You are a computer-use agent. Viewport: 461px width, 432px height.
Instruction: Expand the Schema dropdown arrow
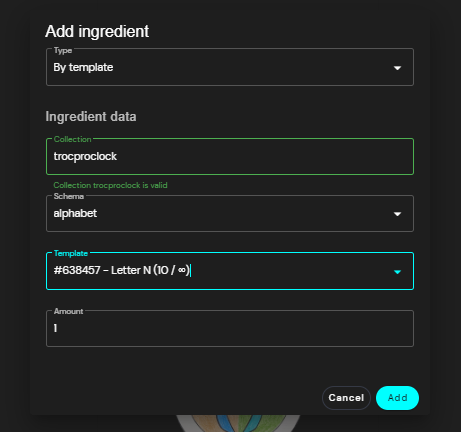[397, 214]
